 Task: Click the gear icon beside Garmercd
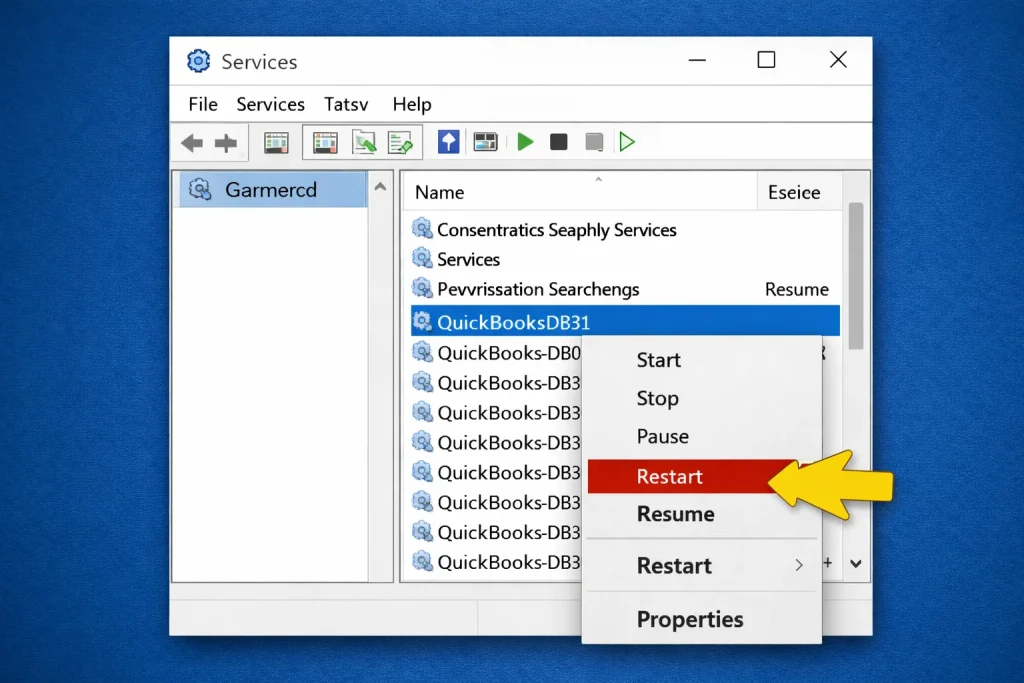click(x=200, y=190)
